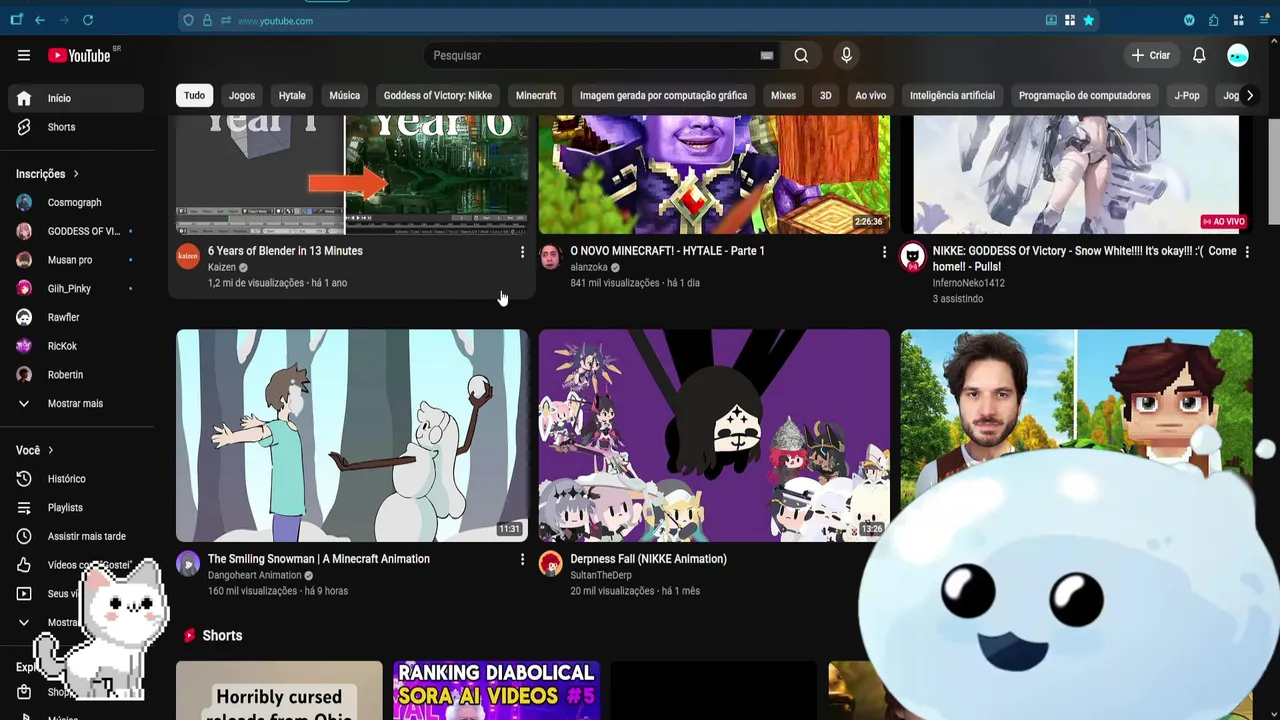
Task: Expand the Inscrições section chevron
Action: pyautogui.click(x=75, y=174)
